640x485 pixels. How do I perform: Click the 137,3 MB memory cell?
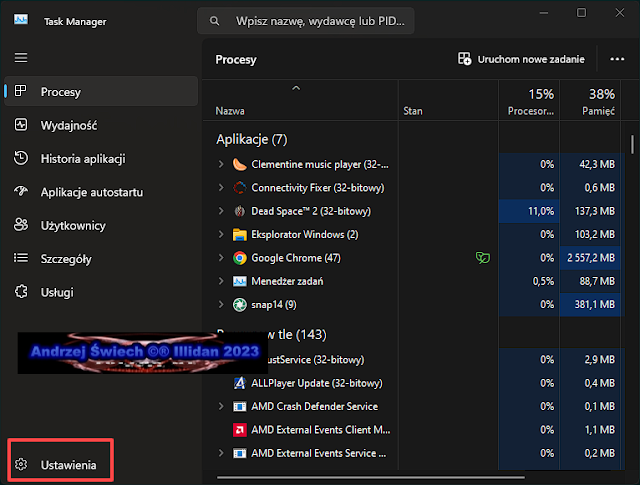pyautogui.click(x=590, y=211)
